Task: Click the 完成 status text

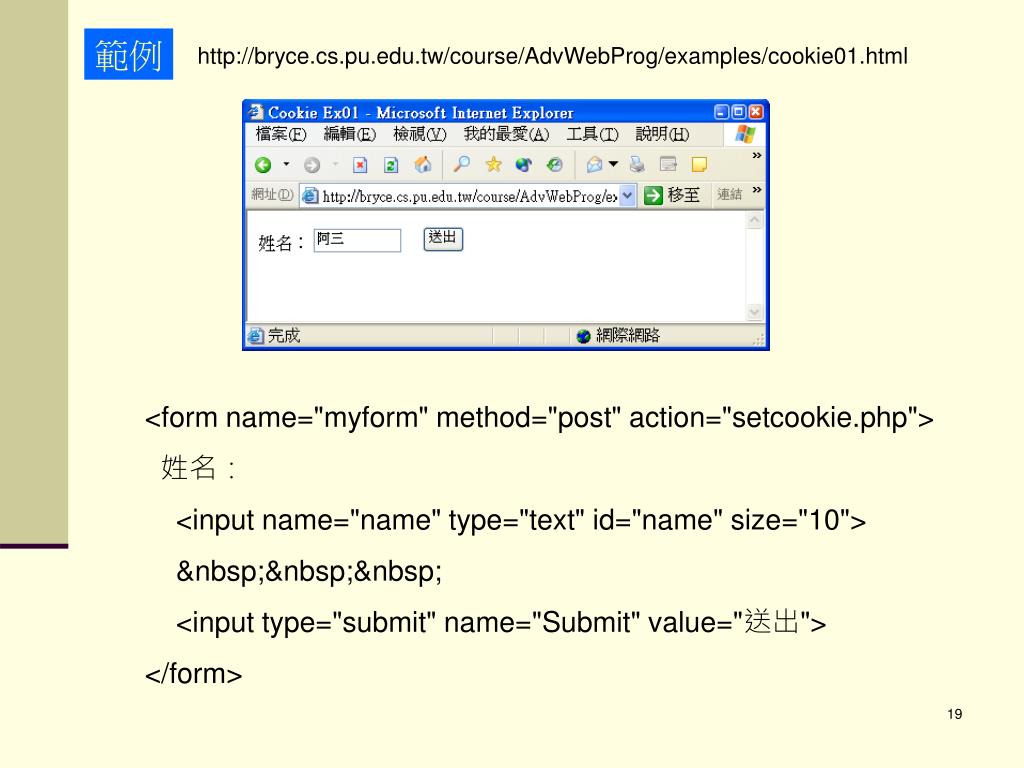Action: click(283, 336)
